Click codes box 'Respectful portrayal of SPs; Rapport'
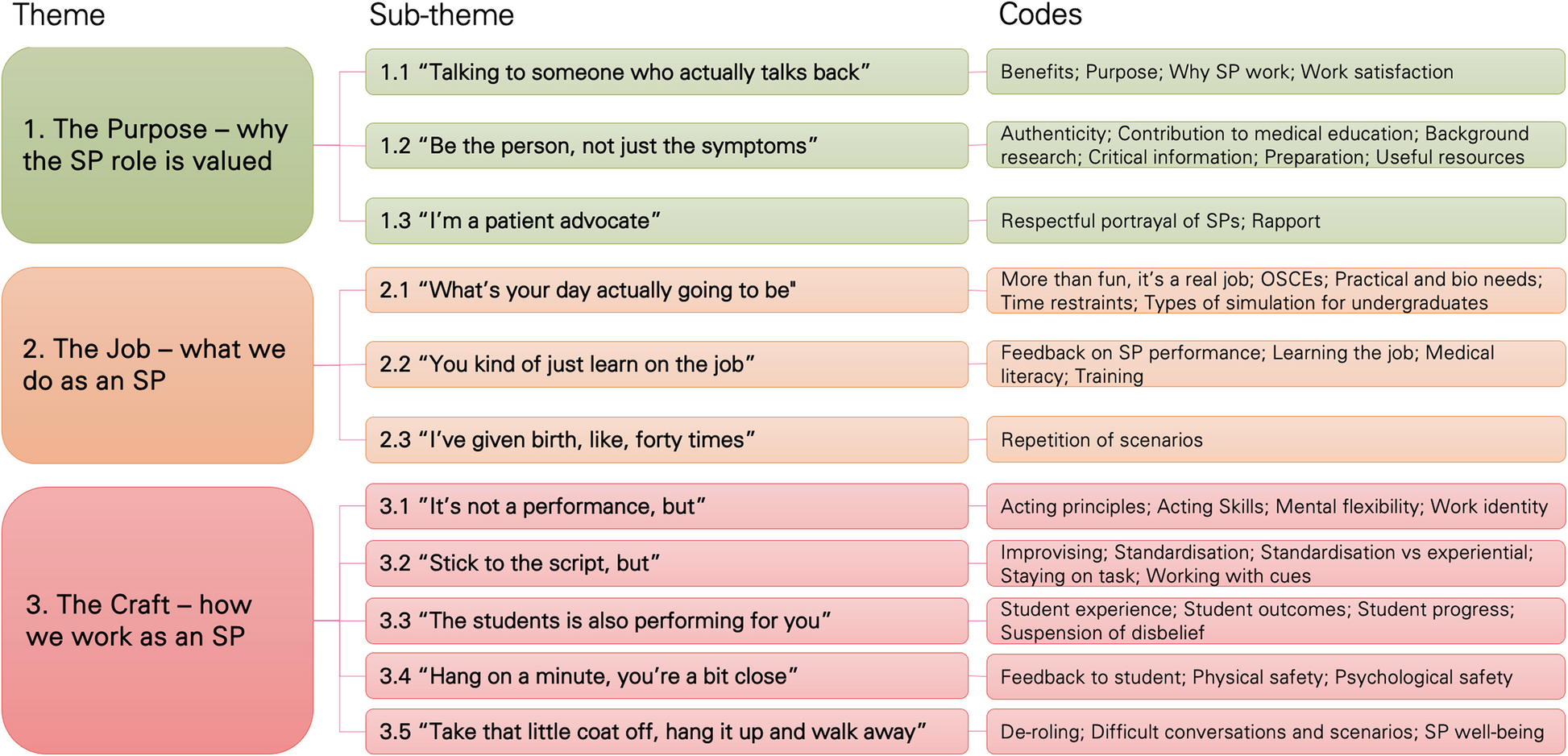 click(1276, 221)
